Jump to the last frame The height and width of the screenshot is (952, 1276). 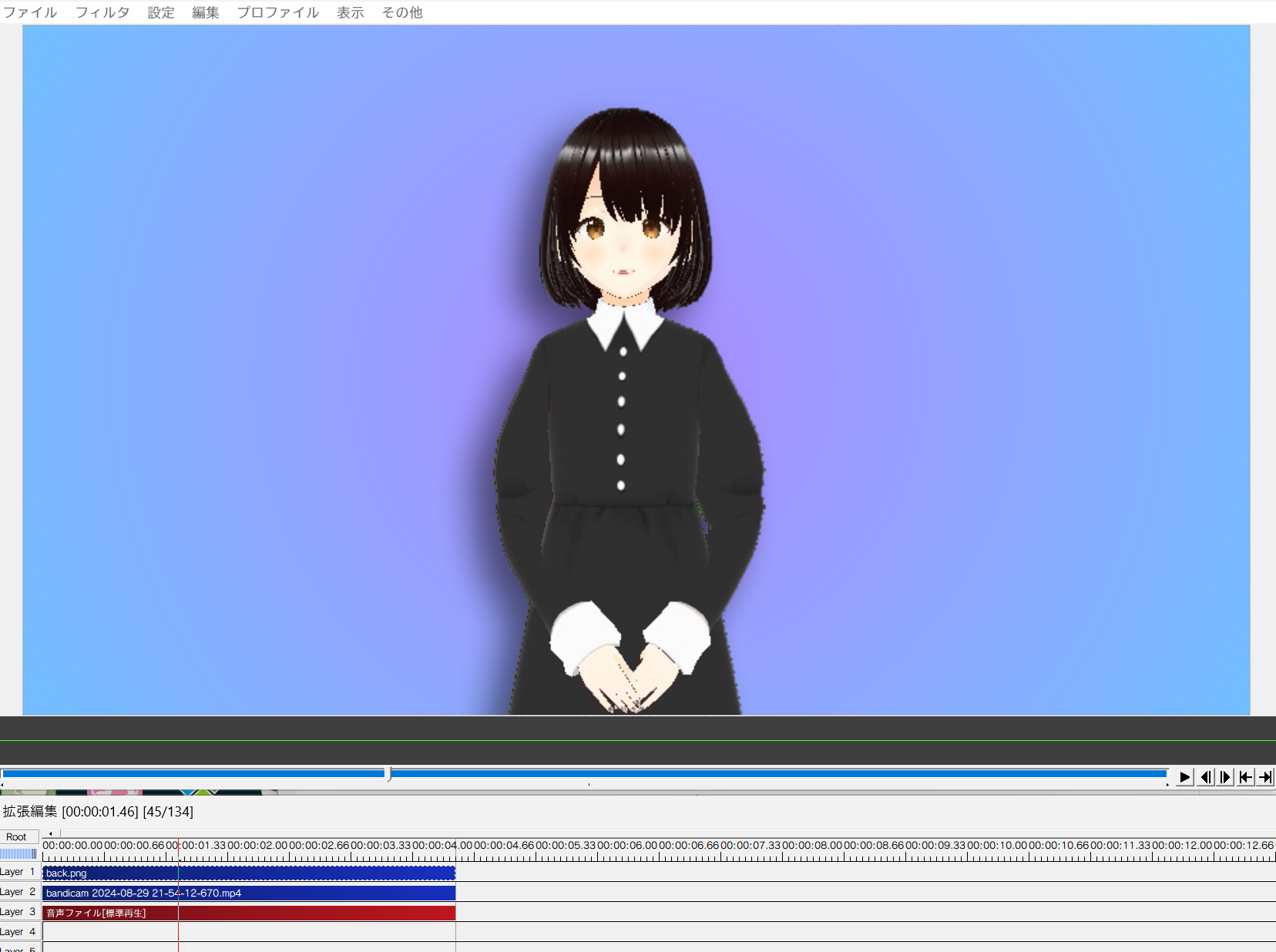[1265, 777]
